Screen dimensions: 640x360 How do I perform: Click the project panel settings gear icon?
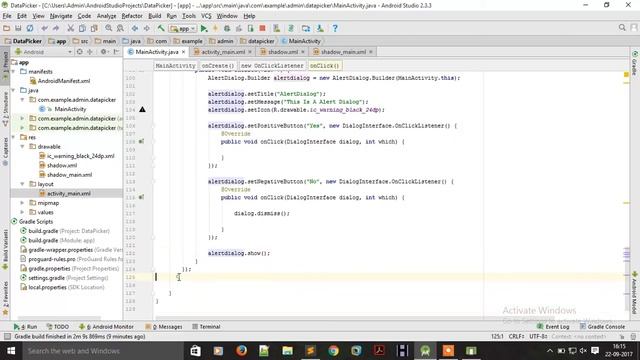pos(104,52)
